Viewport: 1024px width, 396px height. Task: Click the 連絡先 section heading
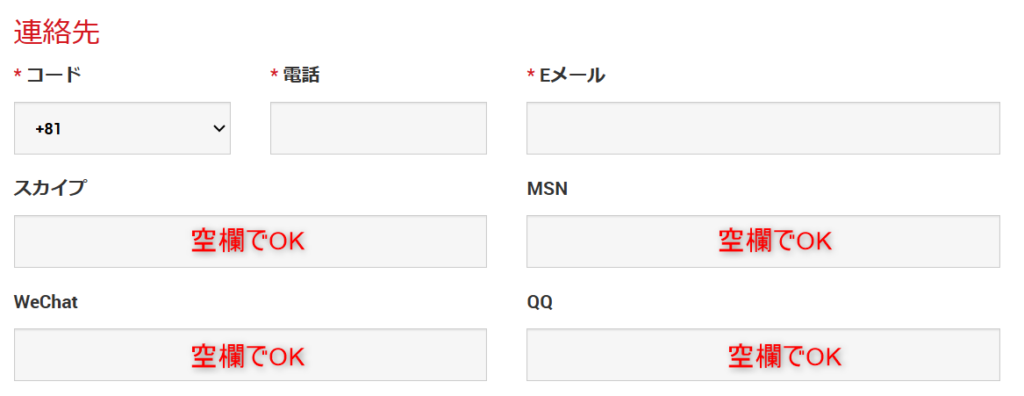[57, 33]
